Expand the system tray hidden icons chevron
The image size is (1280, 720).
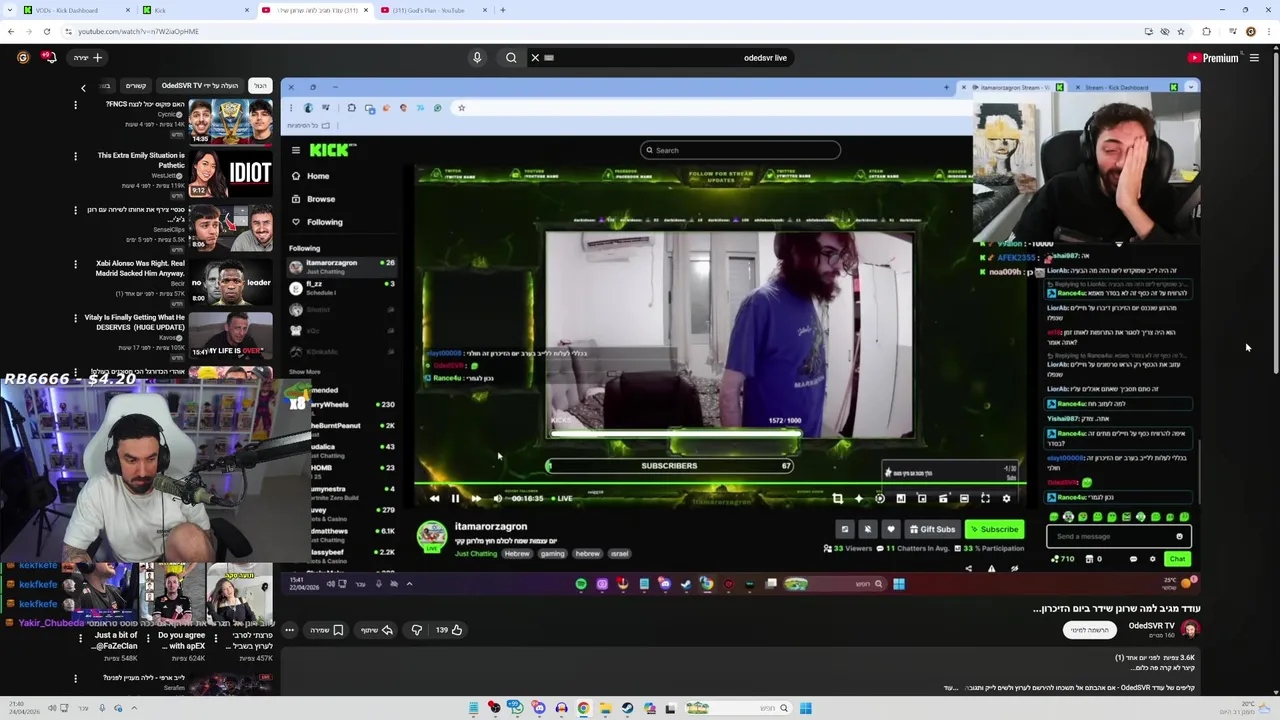click(x=134, y=708)
